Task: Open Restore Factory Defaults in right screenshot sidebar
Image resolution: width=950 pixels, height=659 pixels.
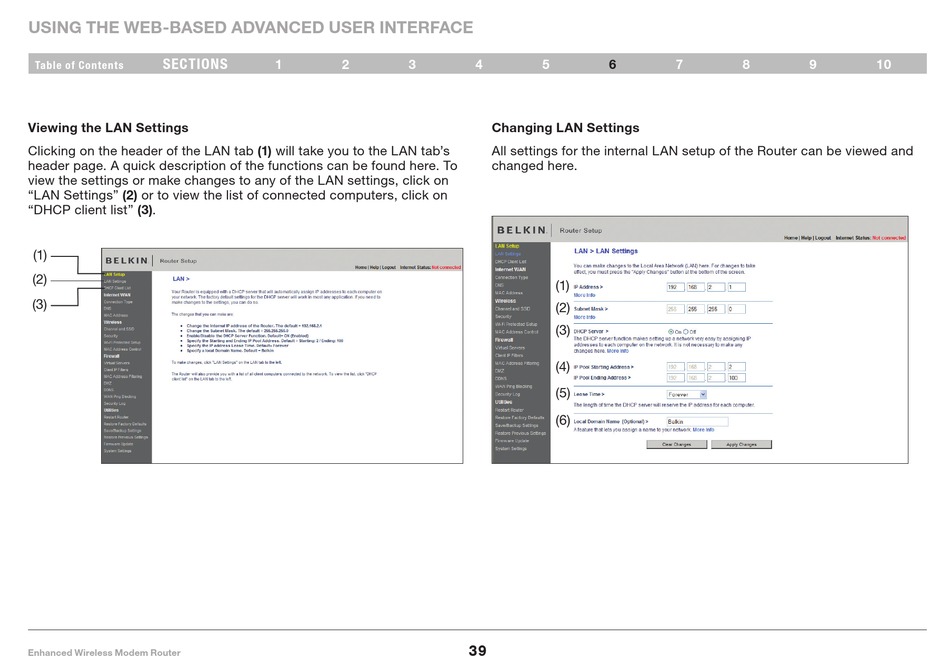Action: [519, 417]
